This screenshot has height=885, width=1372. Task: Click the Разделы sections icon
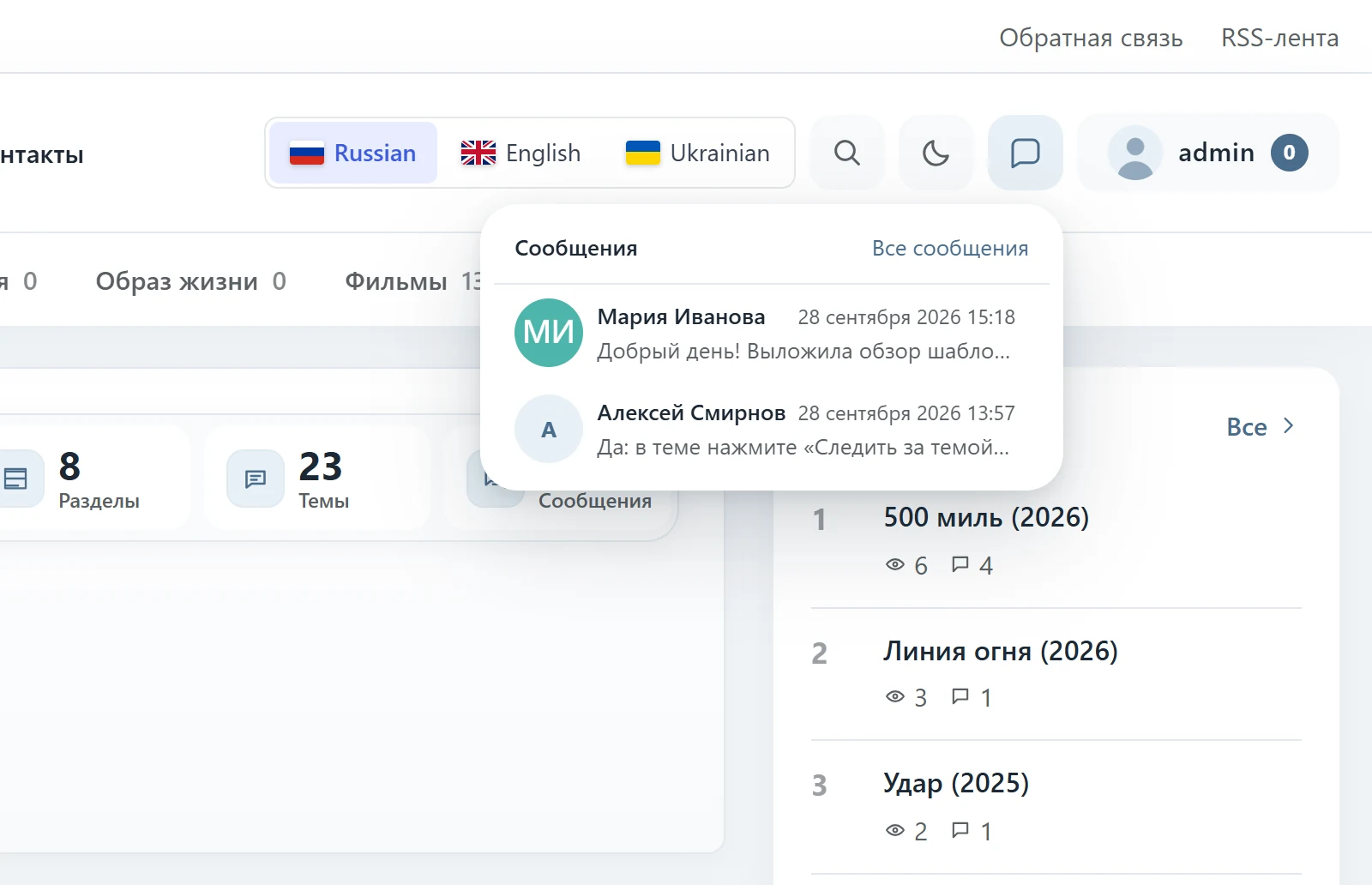15,479
